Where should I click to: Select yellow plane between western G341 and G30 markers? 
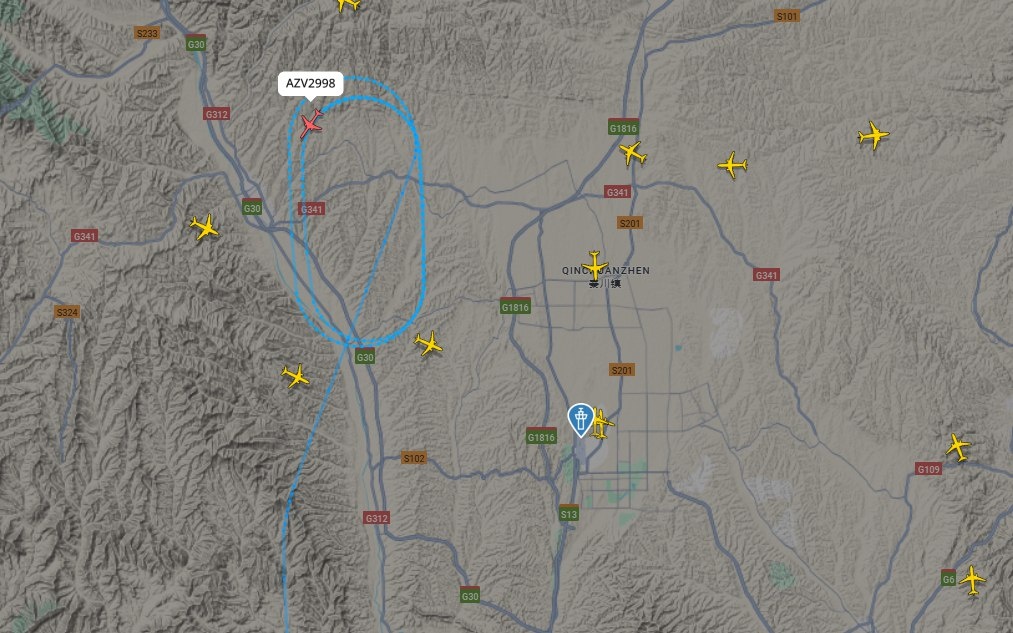pos(205,227)
